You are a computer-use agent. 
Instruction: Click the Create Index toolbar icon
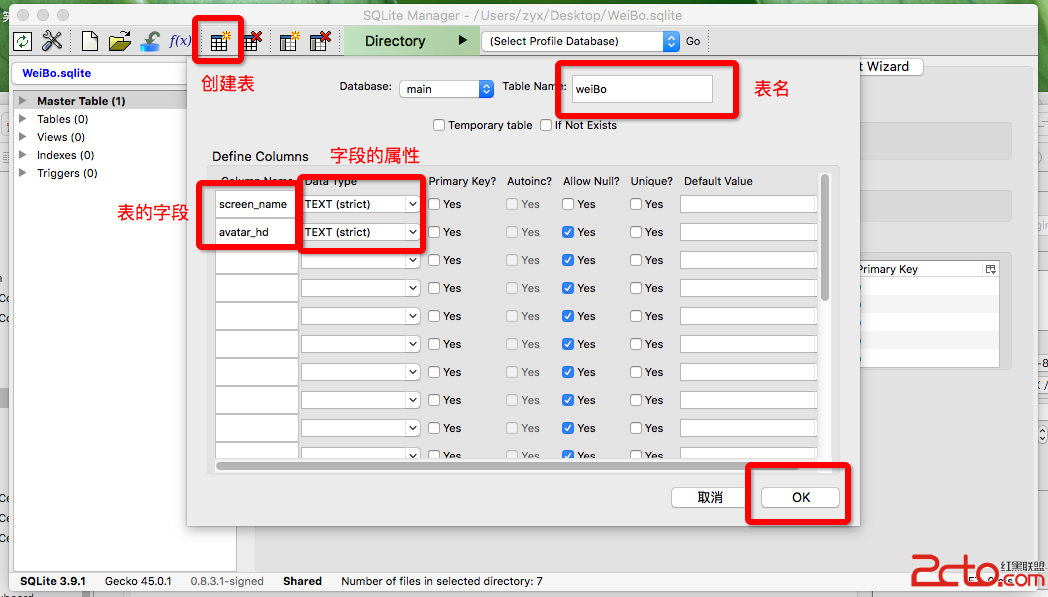289,41
